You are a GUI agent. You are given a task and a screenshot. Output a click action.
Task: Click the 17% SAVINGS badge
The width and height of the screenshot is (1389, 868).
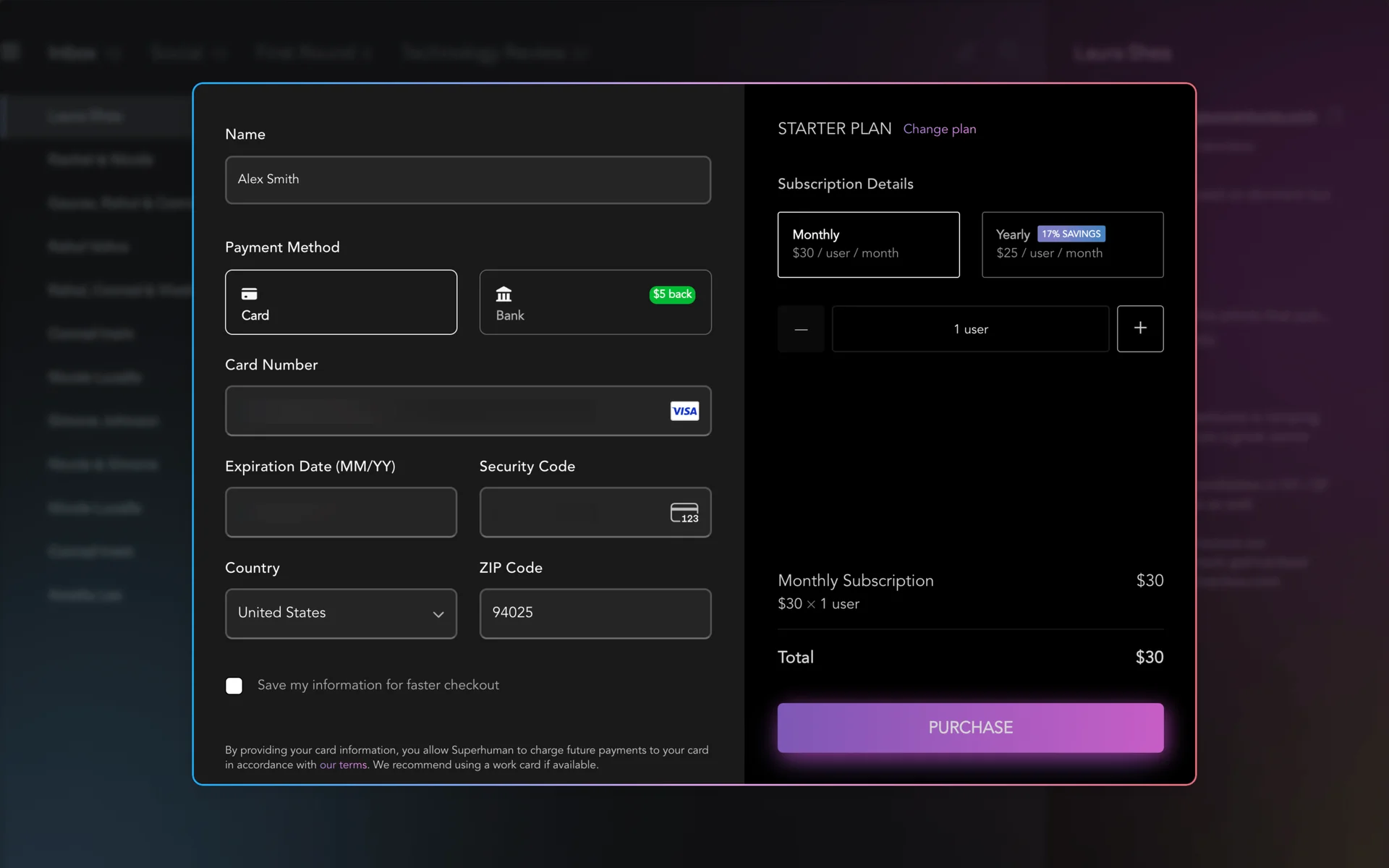[x=1071, y=234]
